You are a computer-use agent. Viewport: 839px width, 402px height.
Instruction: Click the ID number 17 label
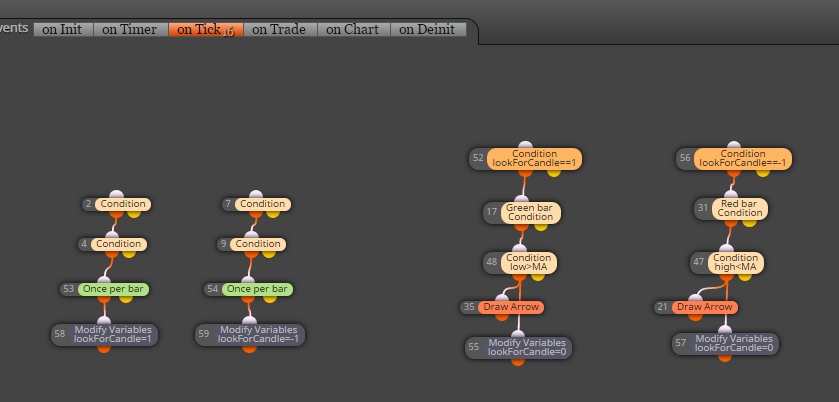[492, 213]
